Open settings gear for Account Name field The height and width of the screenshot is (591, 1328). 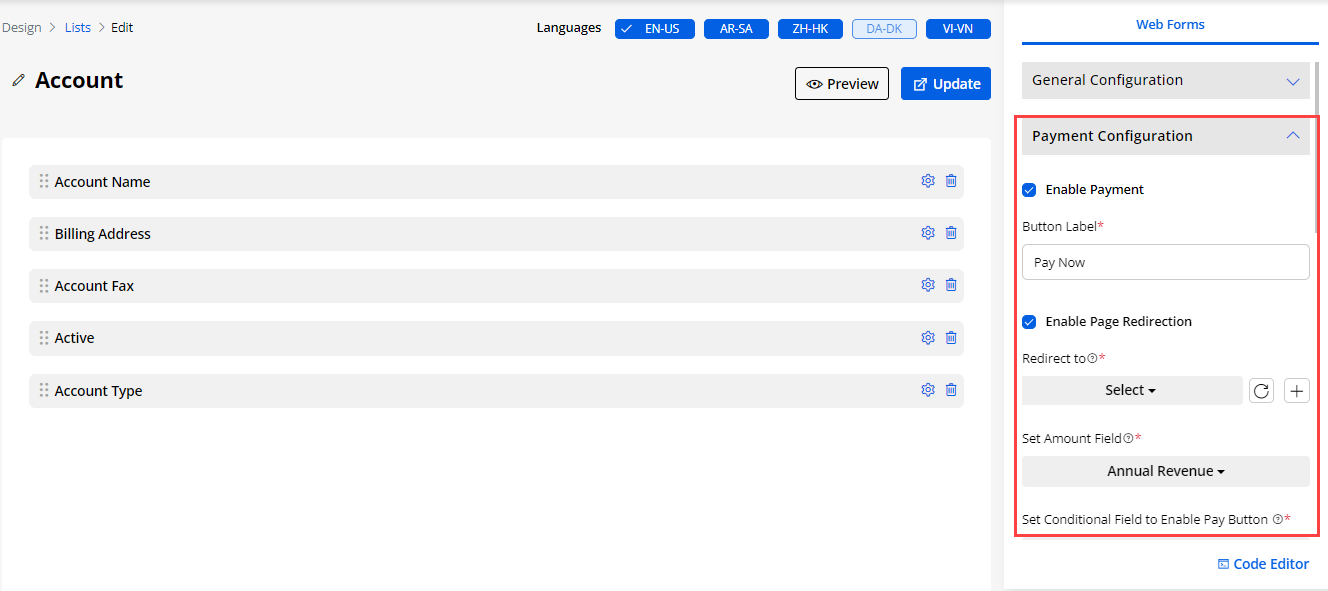click(x=927, y=181)
